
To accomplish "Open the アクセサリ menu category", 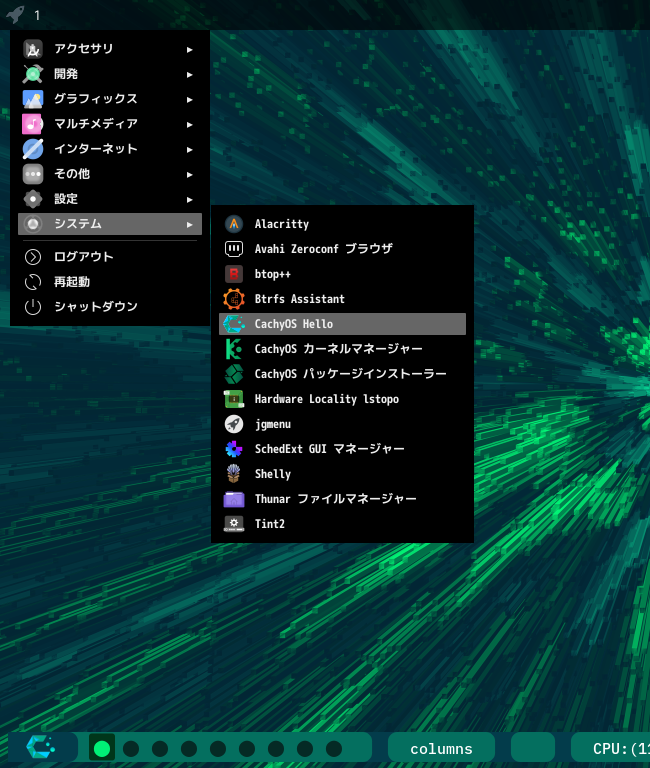I will [x=110, y=49].
